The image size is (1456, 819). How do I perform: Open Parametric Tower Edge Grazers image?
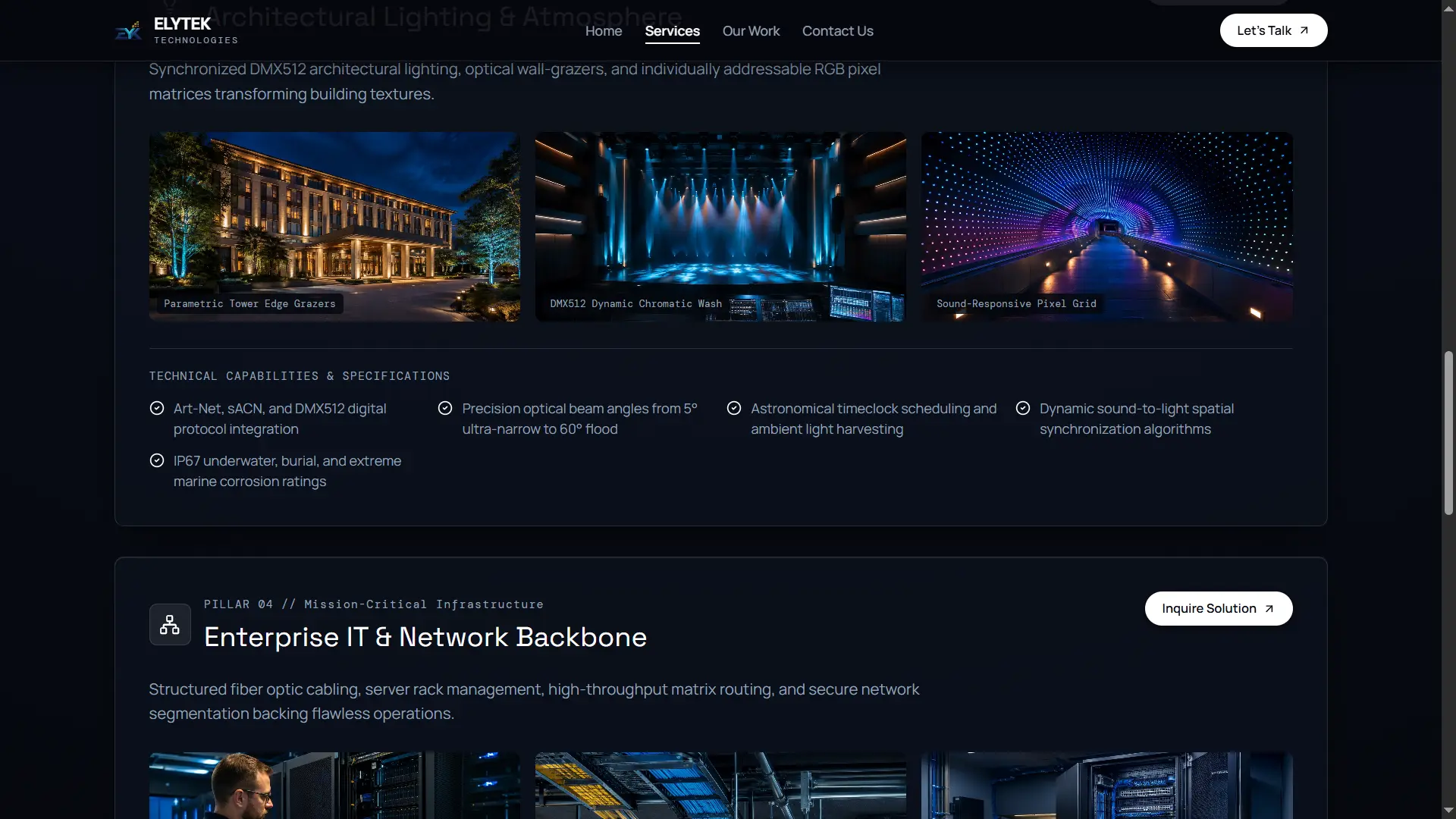tap(334, 227)
